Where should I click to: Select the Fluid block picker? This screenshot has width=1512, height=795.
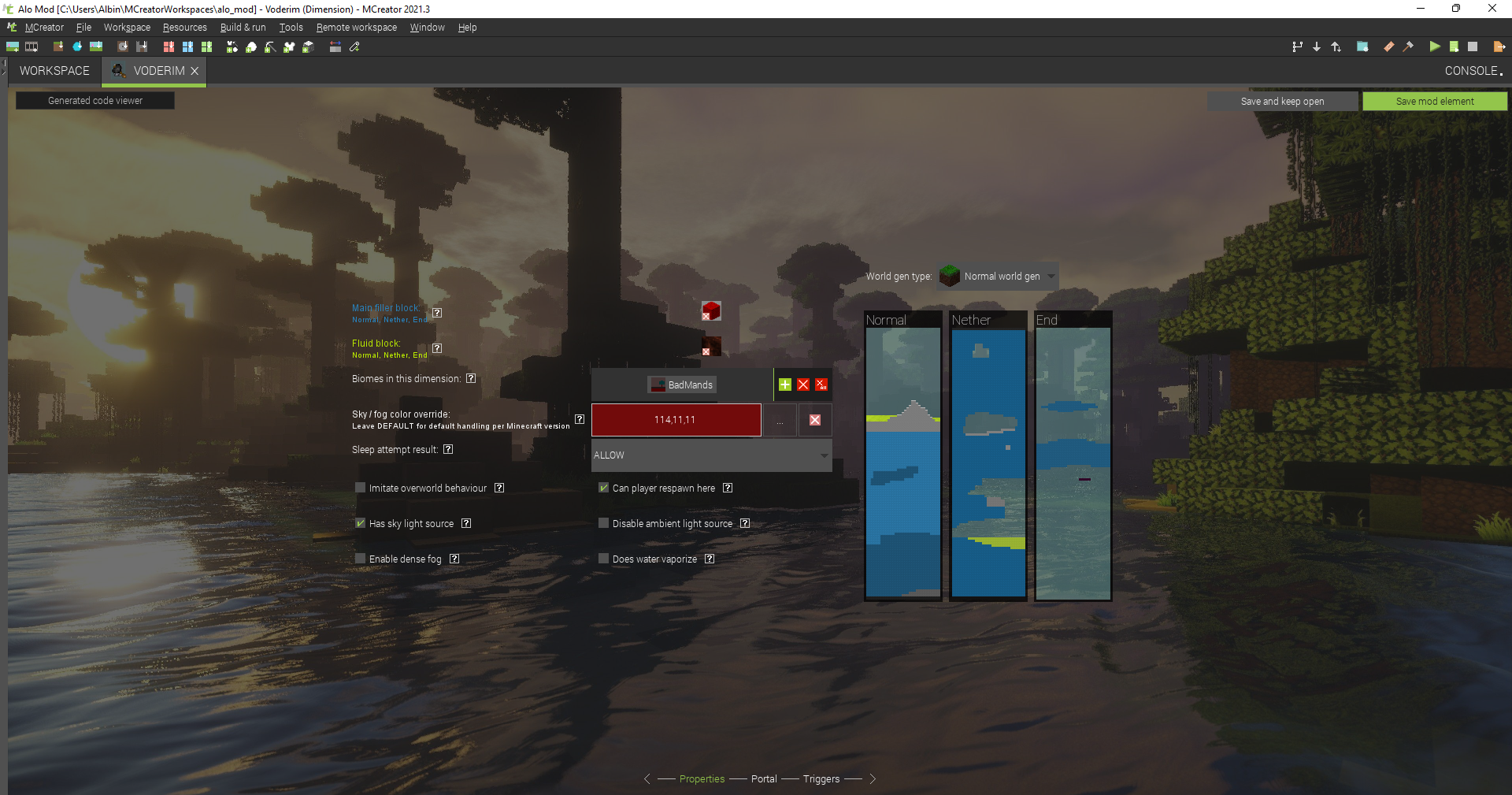[x=711, y=347]
